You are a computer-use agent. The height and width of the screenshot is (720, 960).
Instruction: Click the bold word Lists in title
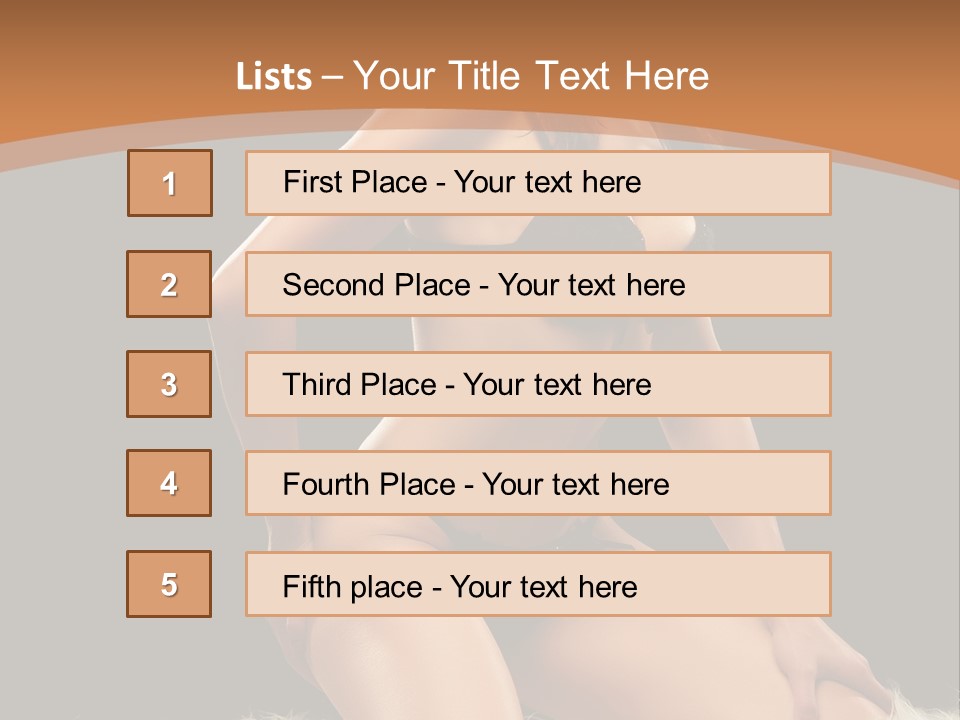click(x=274, y=77)
